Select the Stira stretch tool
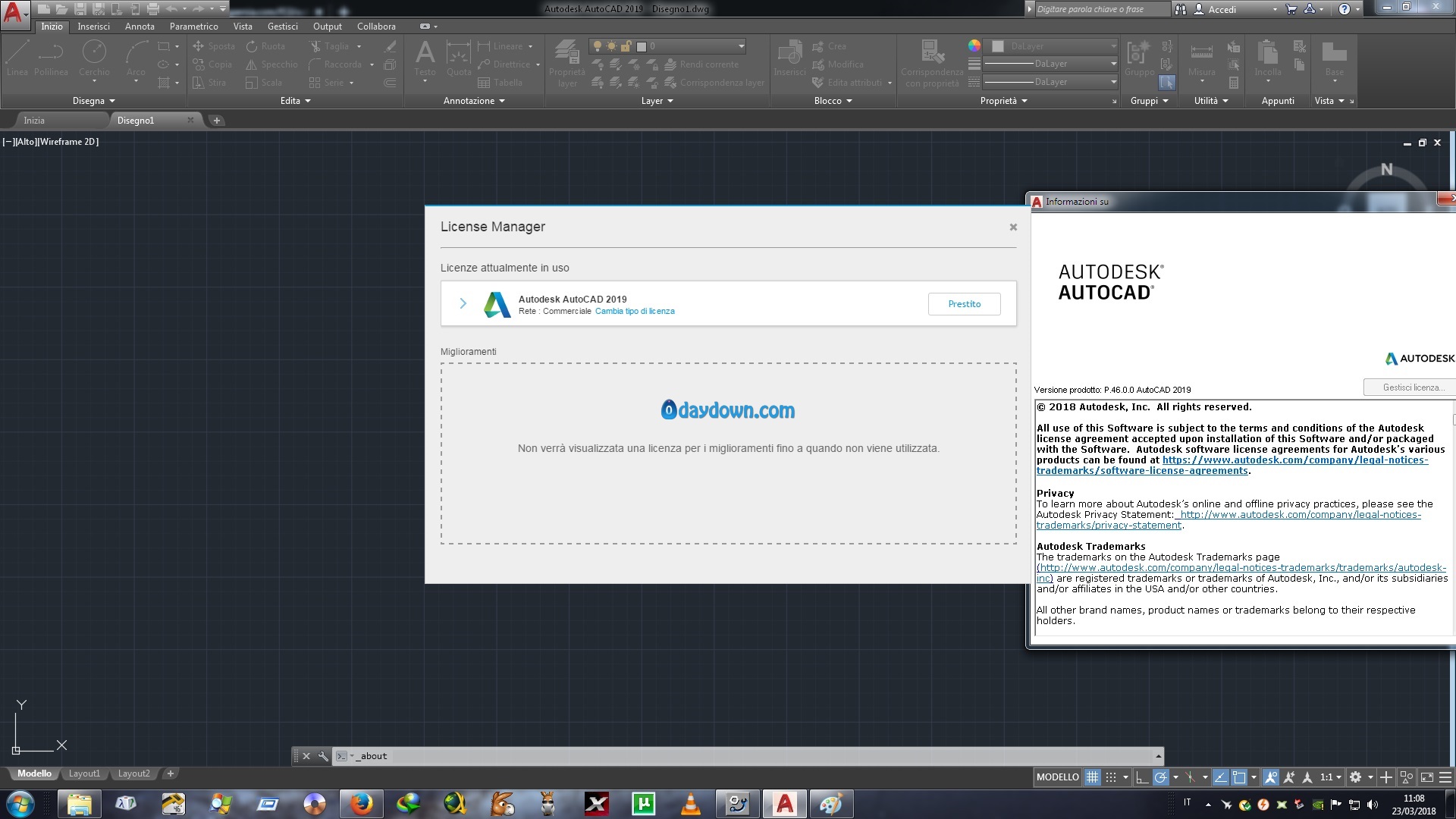1456x819 pixels. click(x=209, y=83)
